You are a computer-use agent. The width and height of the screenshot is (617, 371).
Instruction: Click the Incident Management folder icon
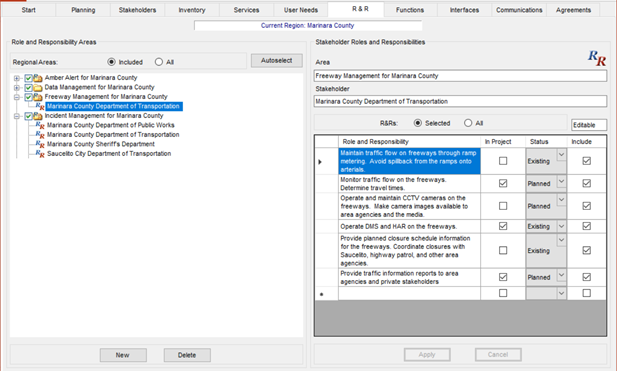pos(38,116)
